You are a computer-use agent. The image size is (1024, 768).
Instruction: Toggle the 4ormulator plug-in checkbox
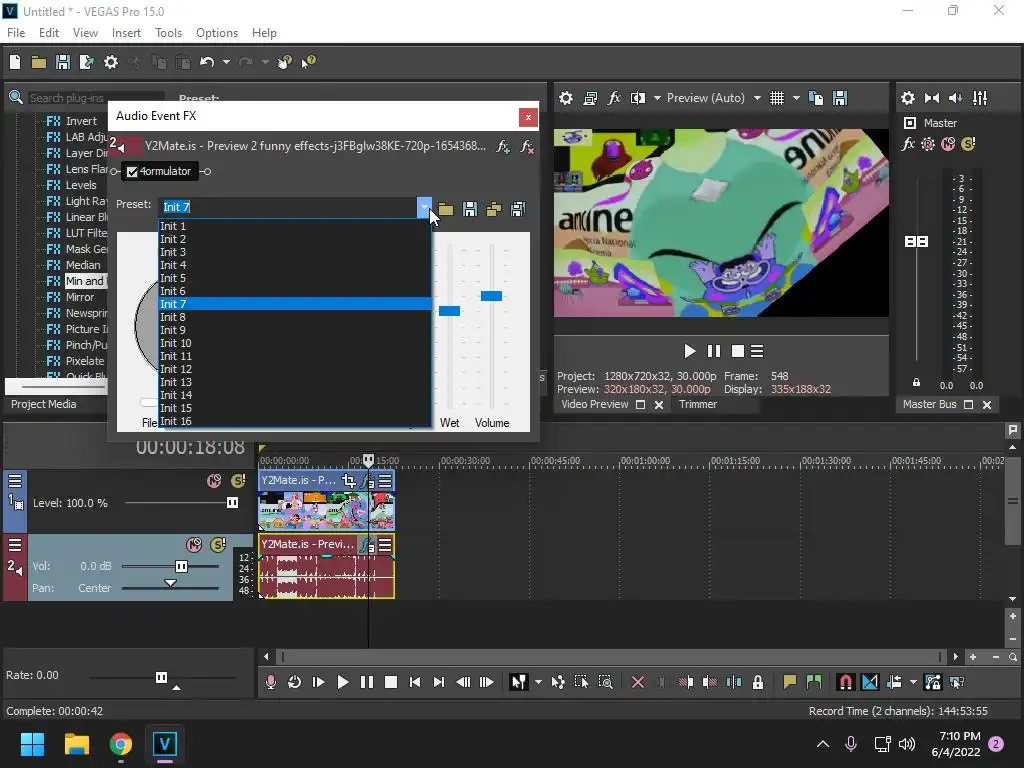(132, 172)
